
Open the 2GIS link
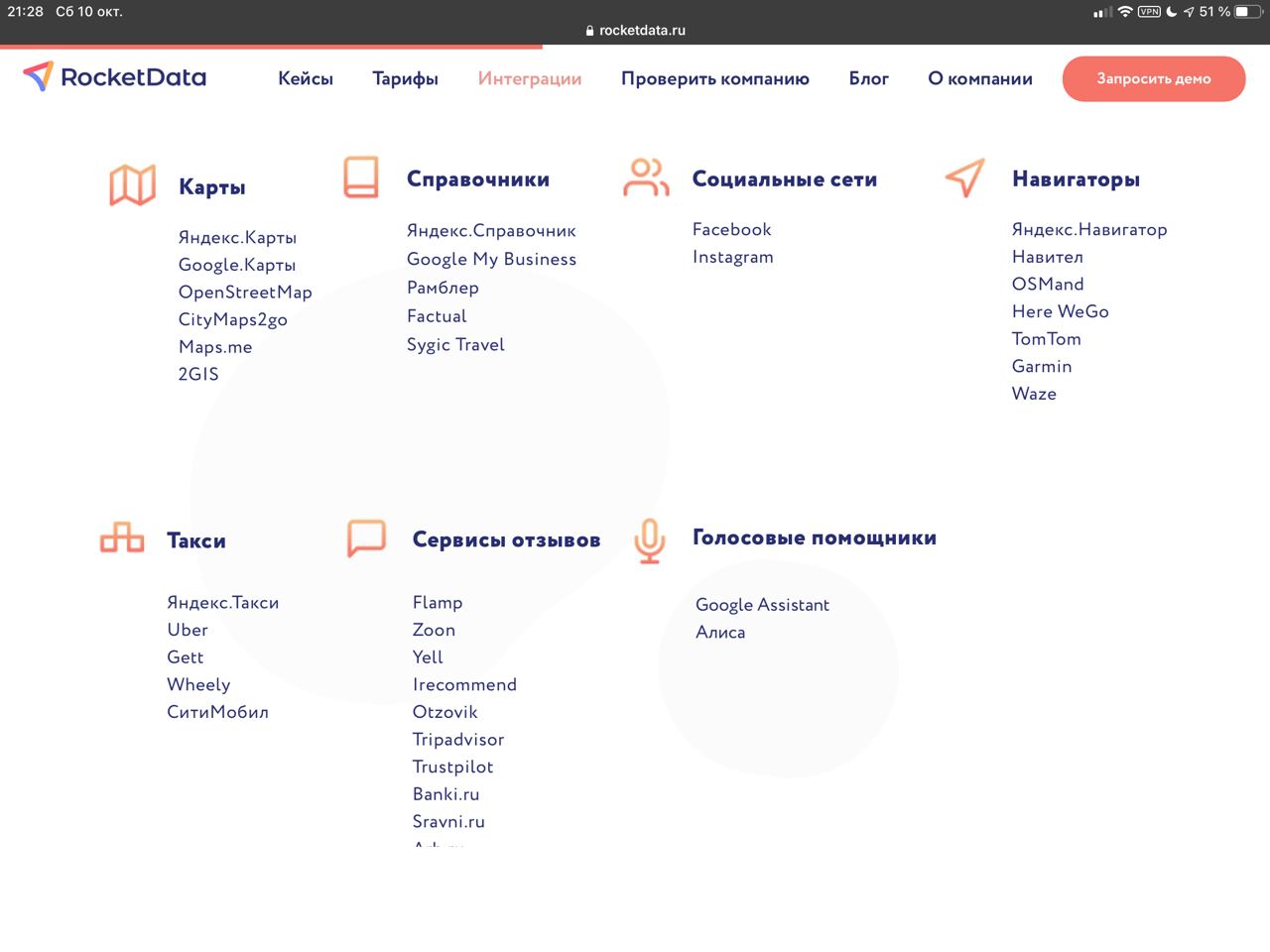[x=198, y=374]
